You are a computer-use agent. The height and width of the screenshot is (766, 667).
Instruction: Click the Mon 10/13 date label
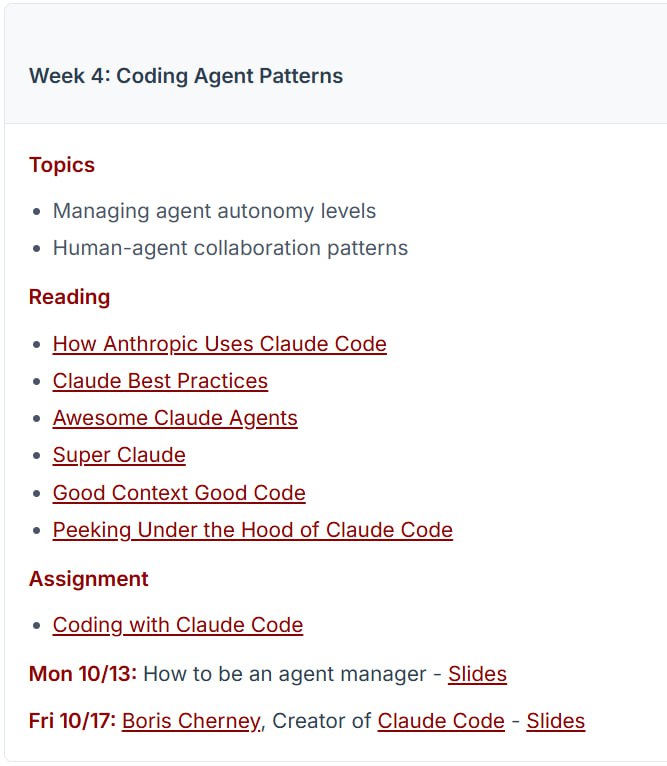pyautogui.click(x=82, y=674)
